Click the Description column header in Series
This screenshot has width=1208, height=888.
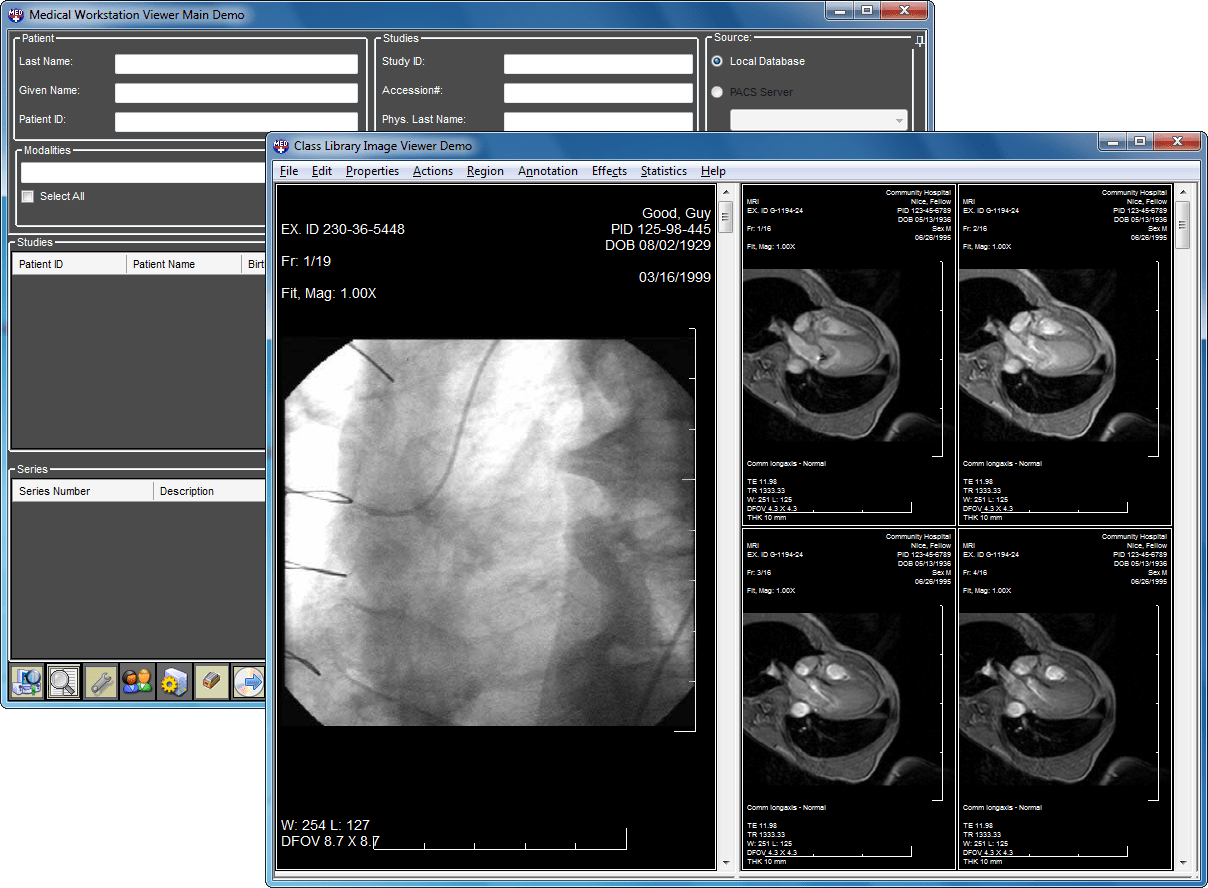209,491
